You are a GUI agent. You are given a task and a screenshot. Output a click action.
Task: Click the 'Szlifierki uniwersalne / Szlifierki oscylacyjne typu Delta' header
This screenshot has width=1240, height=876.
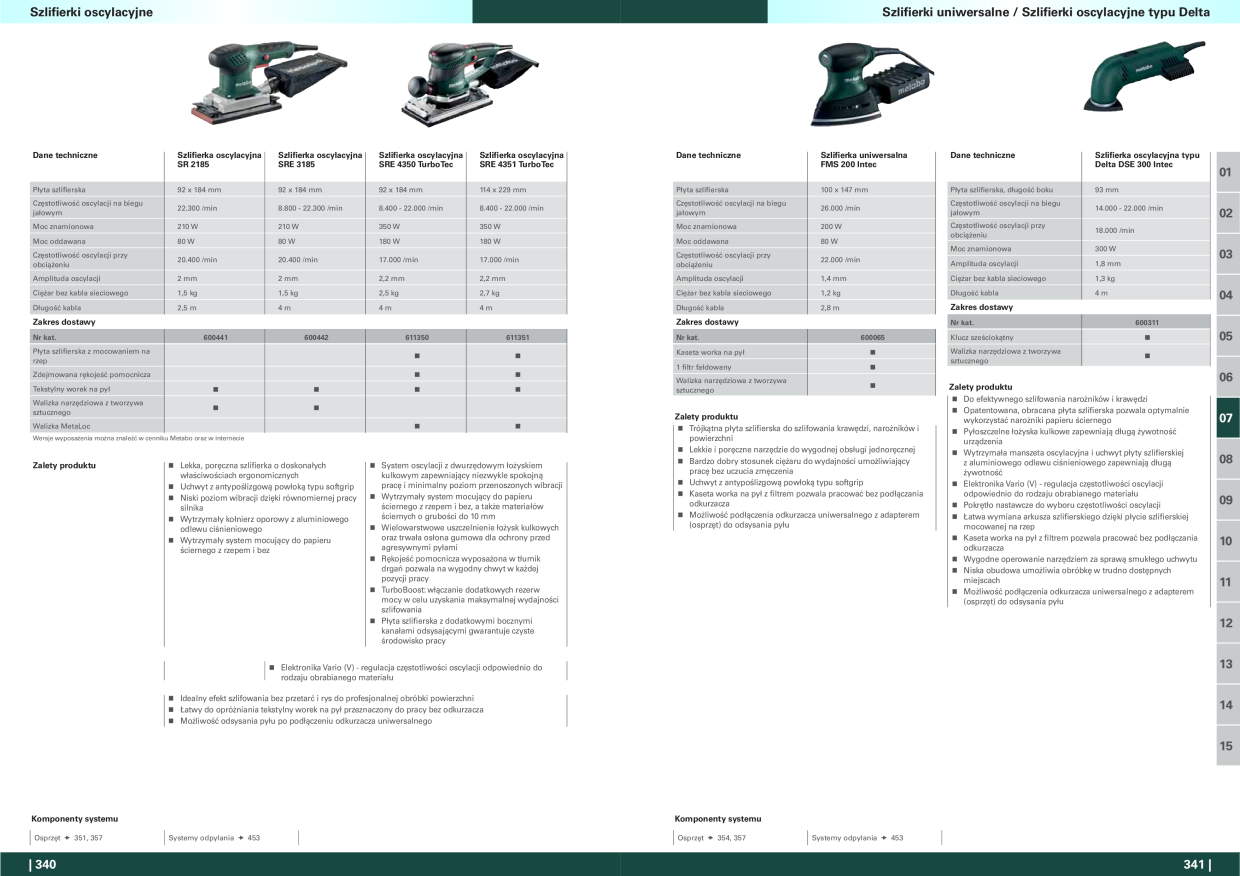(x=1046, y=12)
